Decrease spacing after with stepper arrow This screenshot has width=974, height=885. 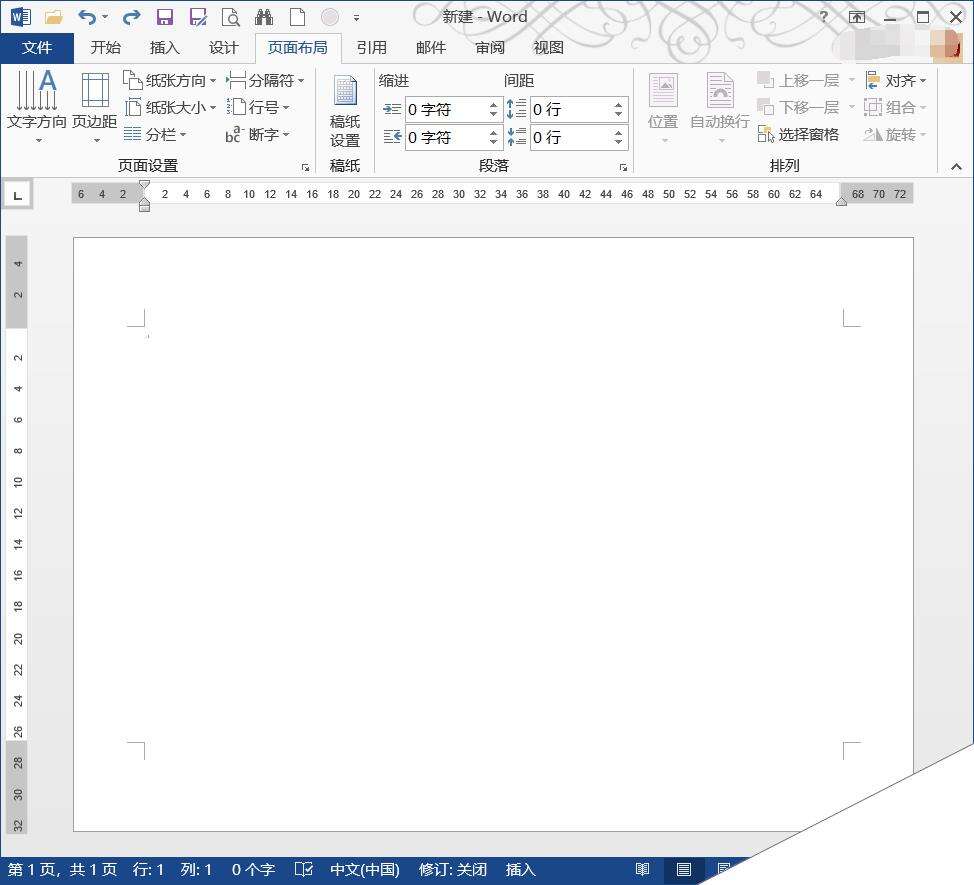[x=618, y=142]
